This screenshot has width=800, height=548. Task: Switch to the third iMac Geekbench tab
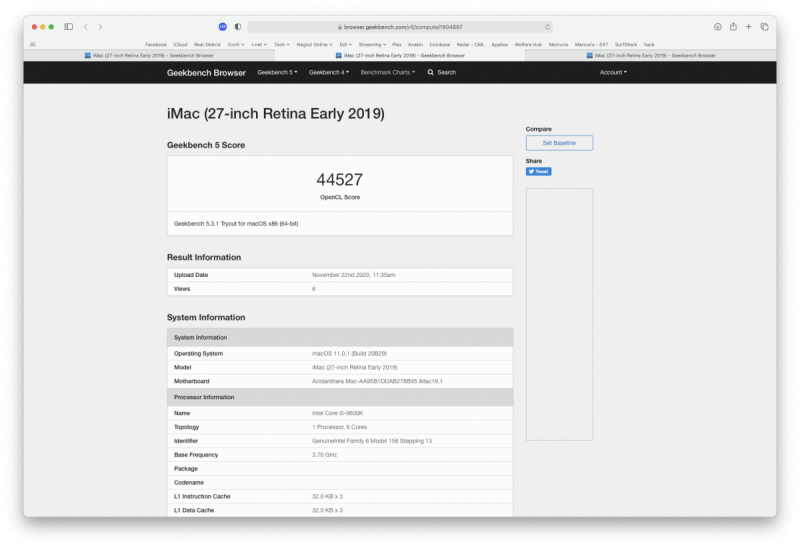(651, 55)
